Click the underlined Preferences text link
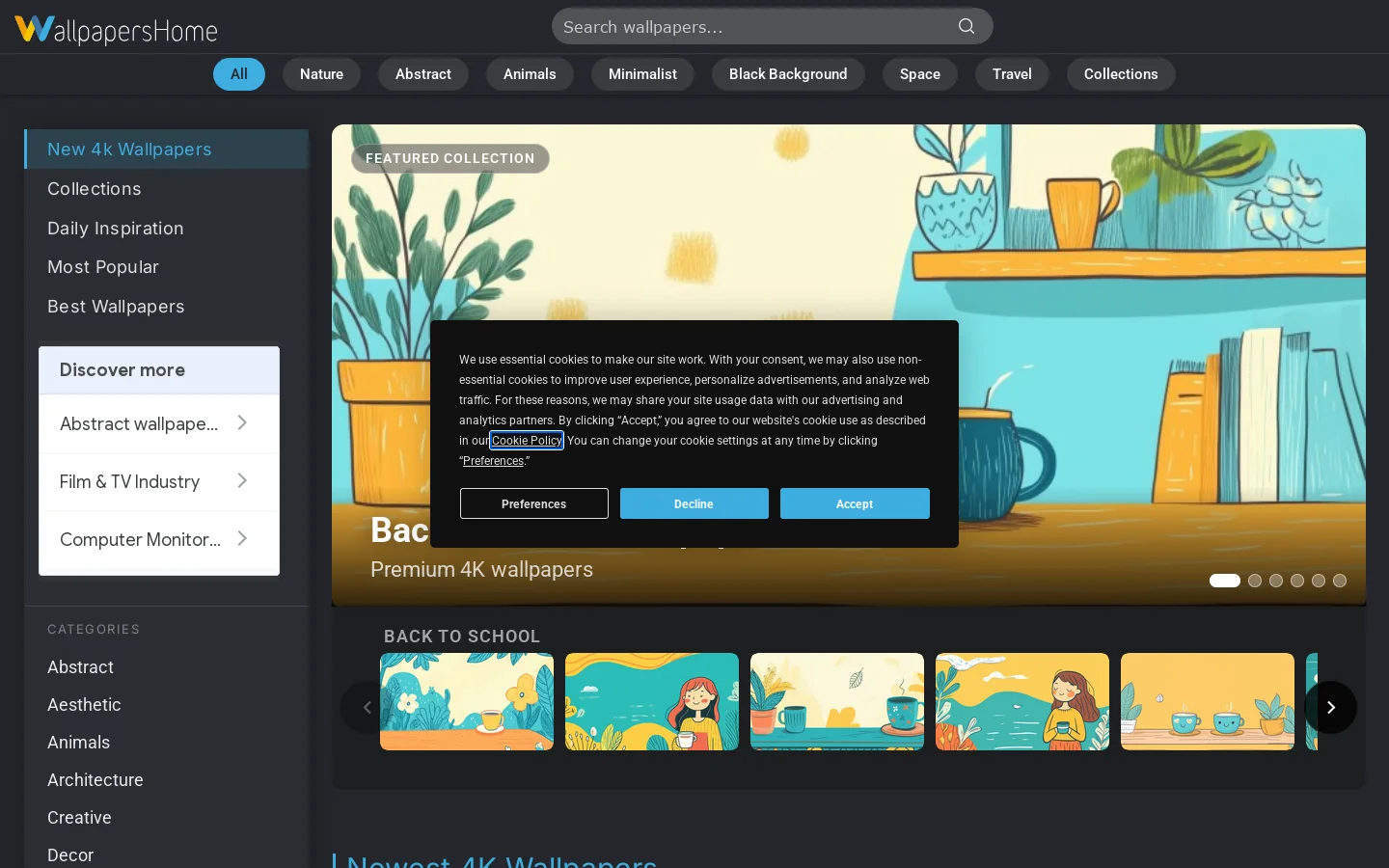 (x=493, y=461)
